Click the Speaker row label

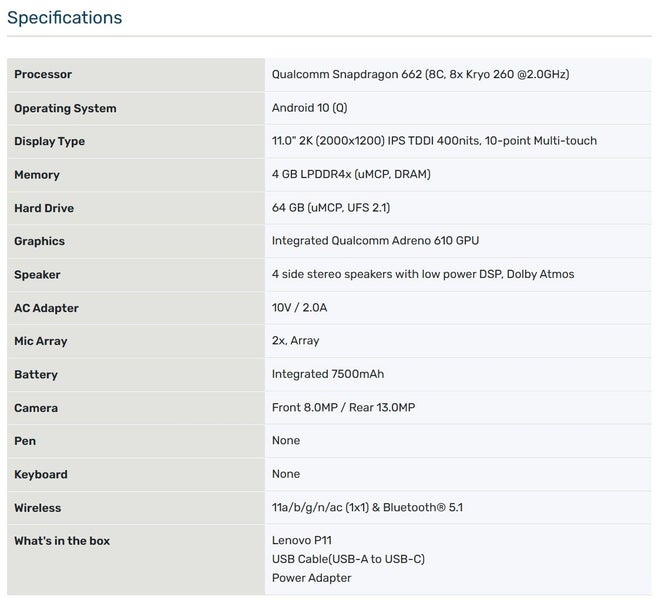coord(37,274)
